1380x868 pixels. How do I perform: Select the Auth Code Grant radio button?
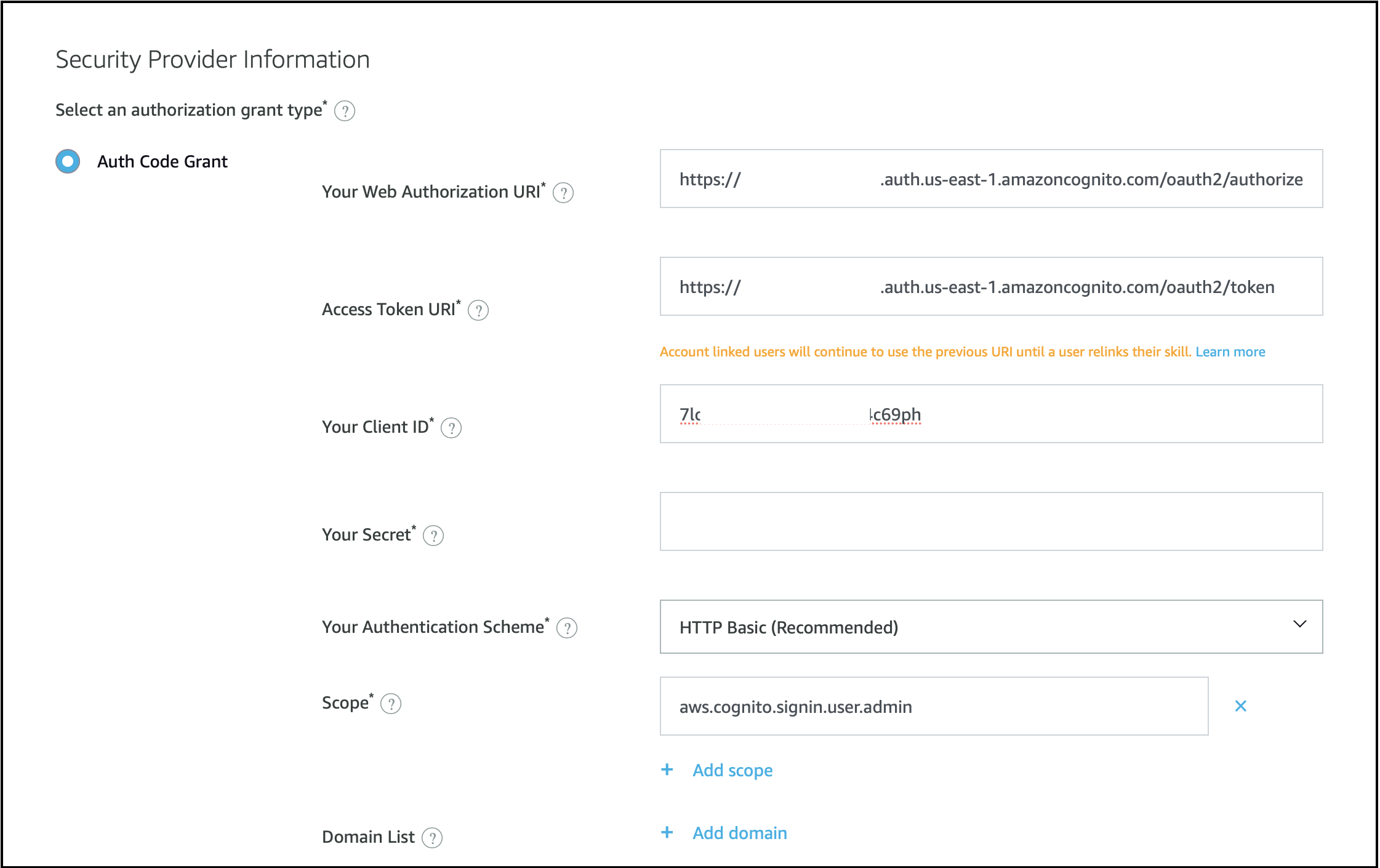(68, 161)
